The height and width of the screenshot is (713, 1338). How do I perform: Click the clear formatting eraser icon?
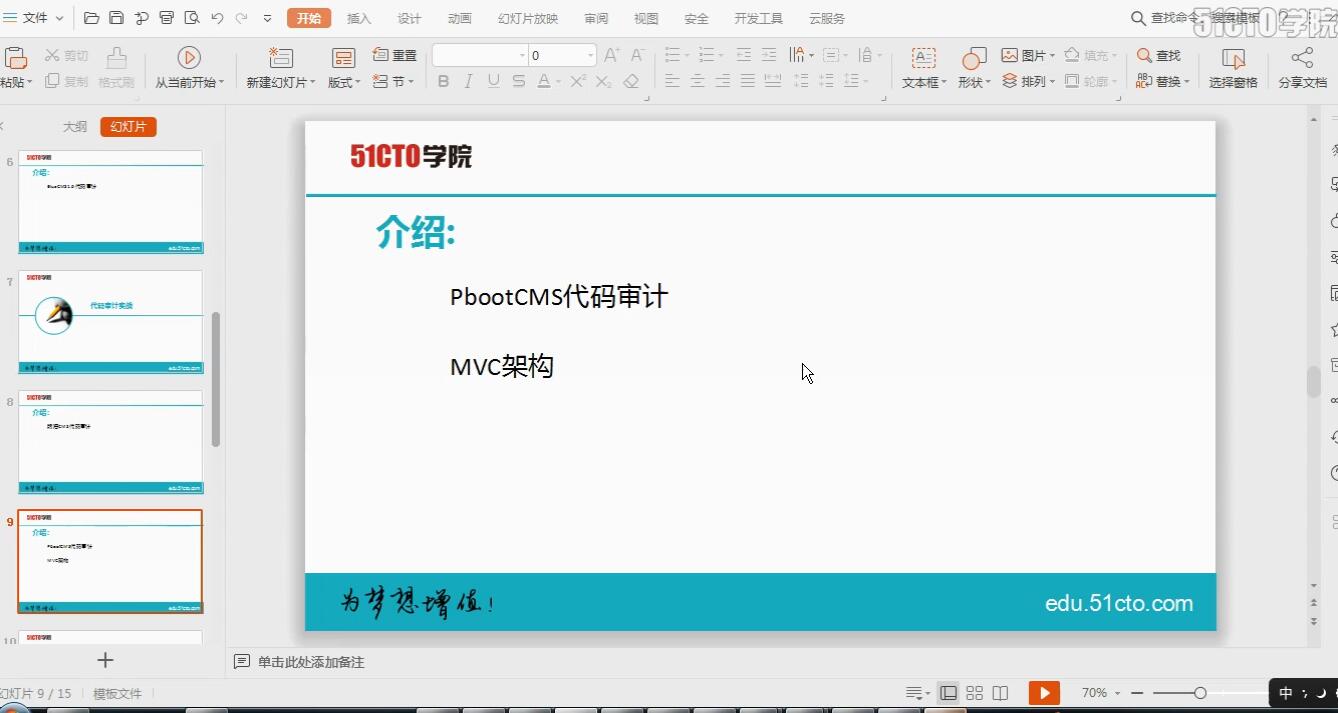point(631,82)
